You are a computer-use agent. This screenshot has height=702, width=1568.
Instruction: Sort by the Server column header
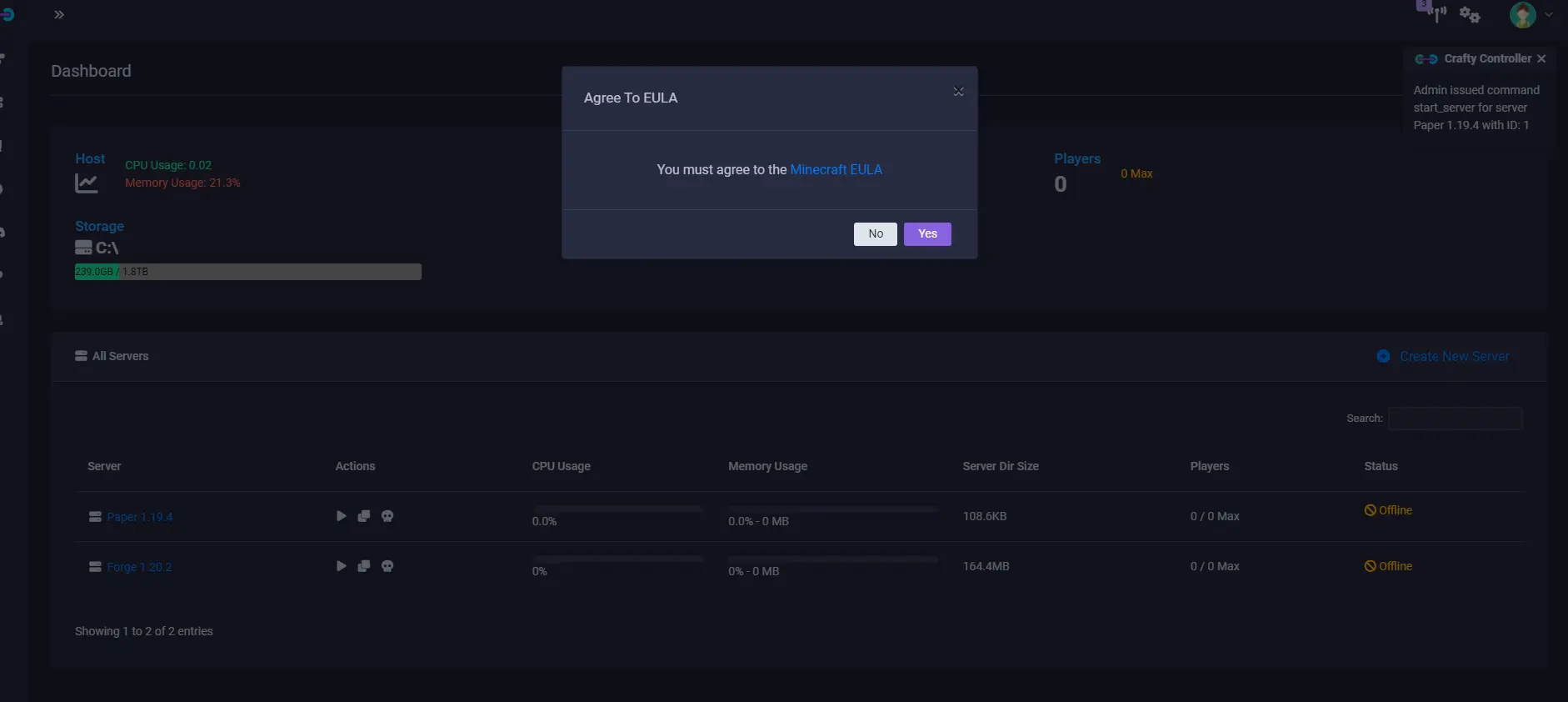point(104,466)
